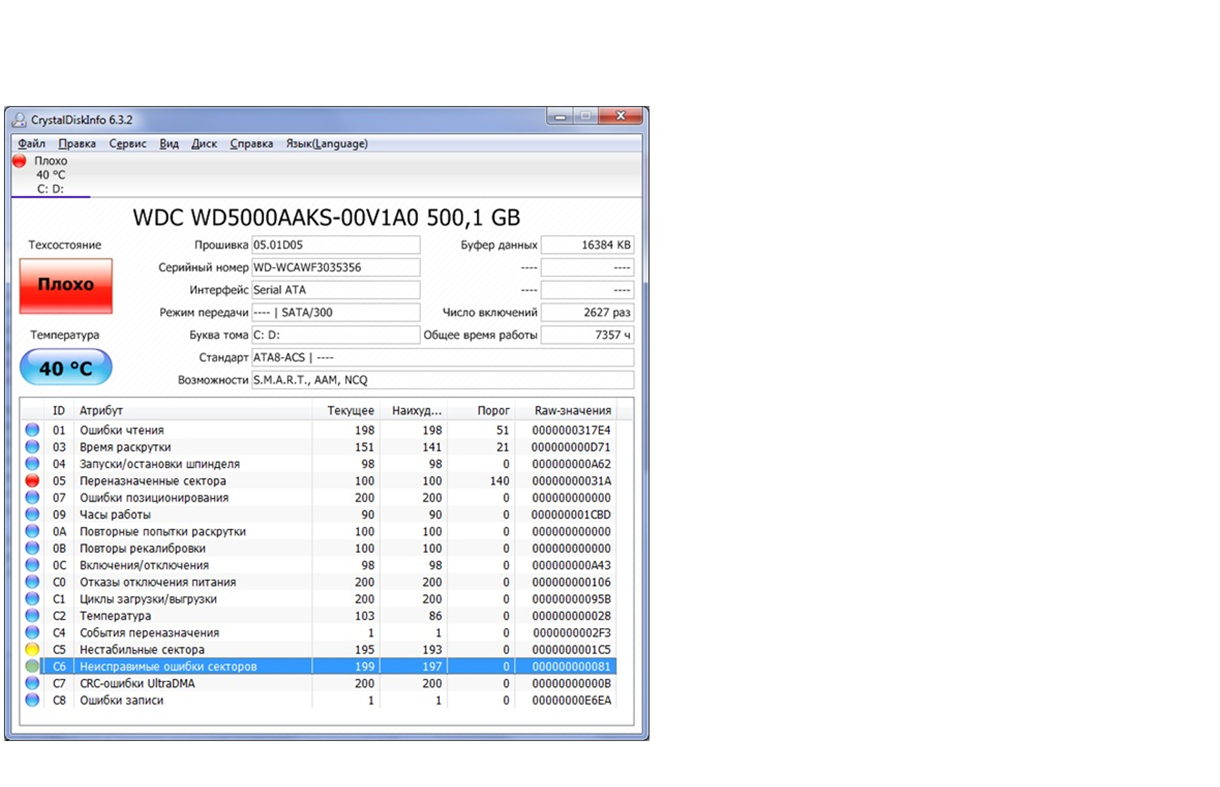Open the Вид menu
Screen dimensions: 1220x787
click(x=169, y=144)
